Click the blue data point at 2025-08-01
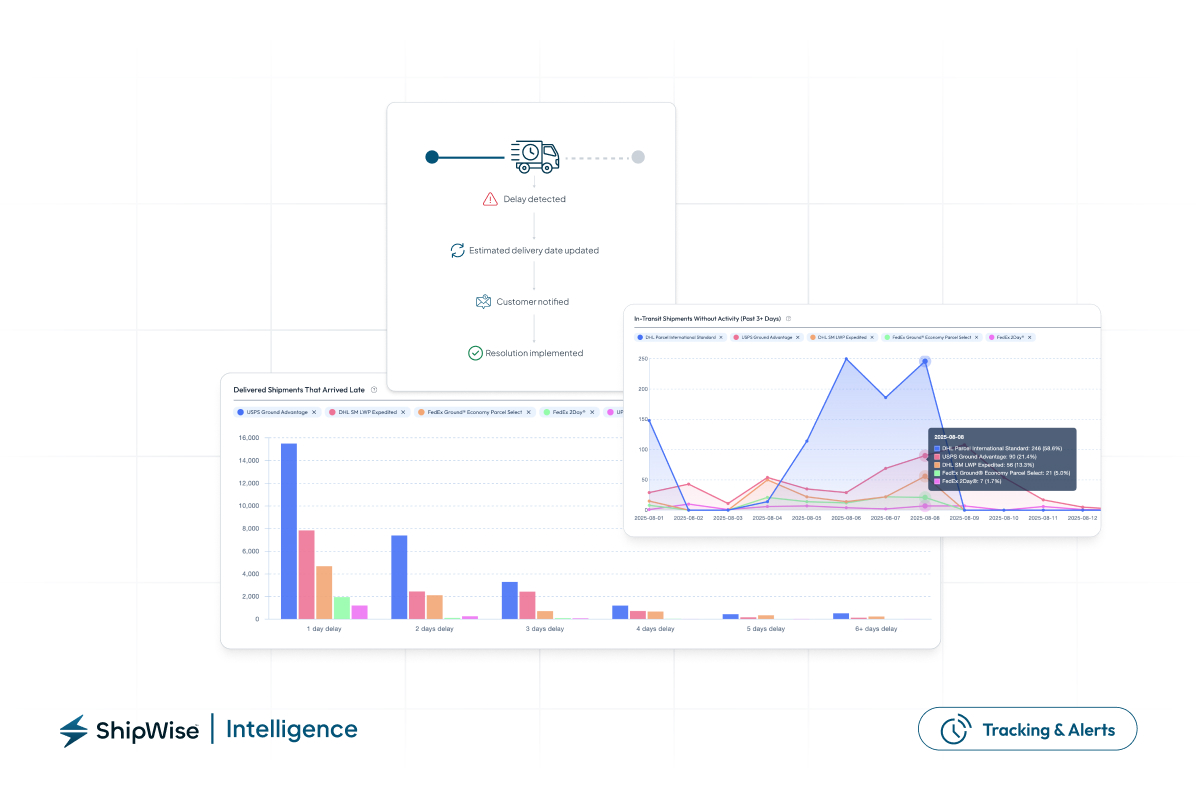Screen dimensions: 1200x800 649,420
